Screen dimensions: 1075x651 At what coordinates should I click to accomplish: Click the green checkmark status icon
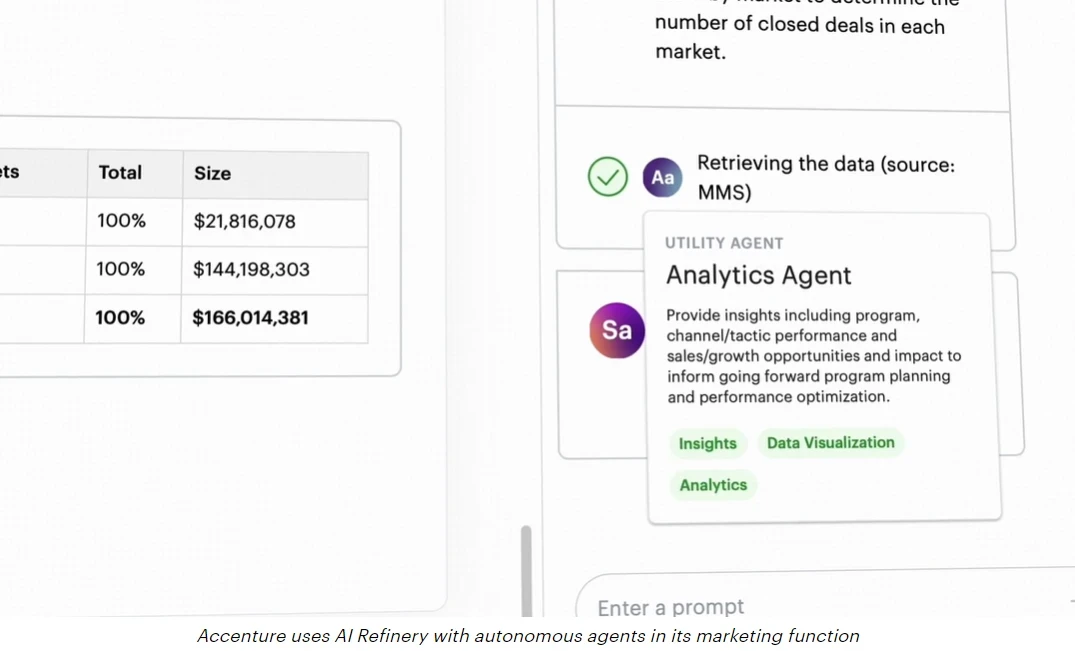click(607, 177)
